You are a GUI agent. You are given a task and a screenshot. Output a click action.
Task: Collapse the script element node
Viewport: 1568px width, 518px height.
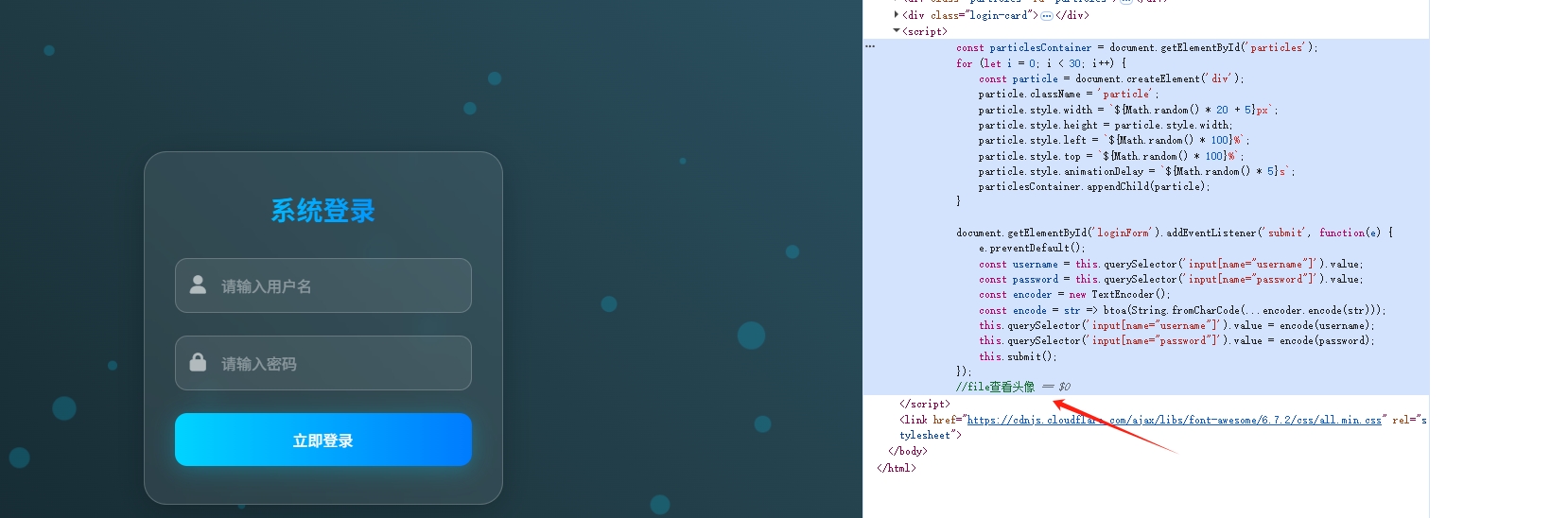896,31
